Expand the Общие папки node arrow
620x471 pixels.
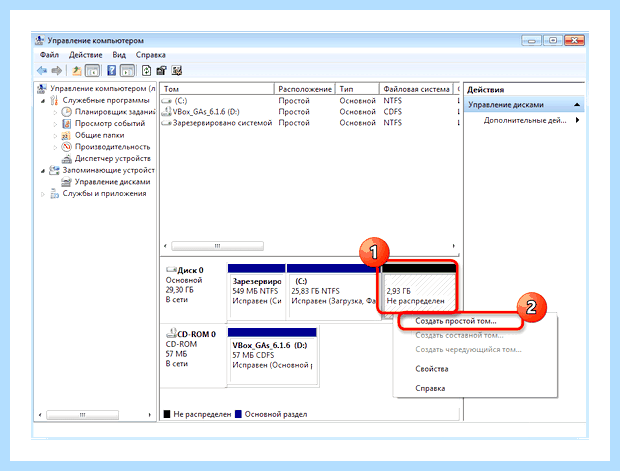55,136
